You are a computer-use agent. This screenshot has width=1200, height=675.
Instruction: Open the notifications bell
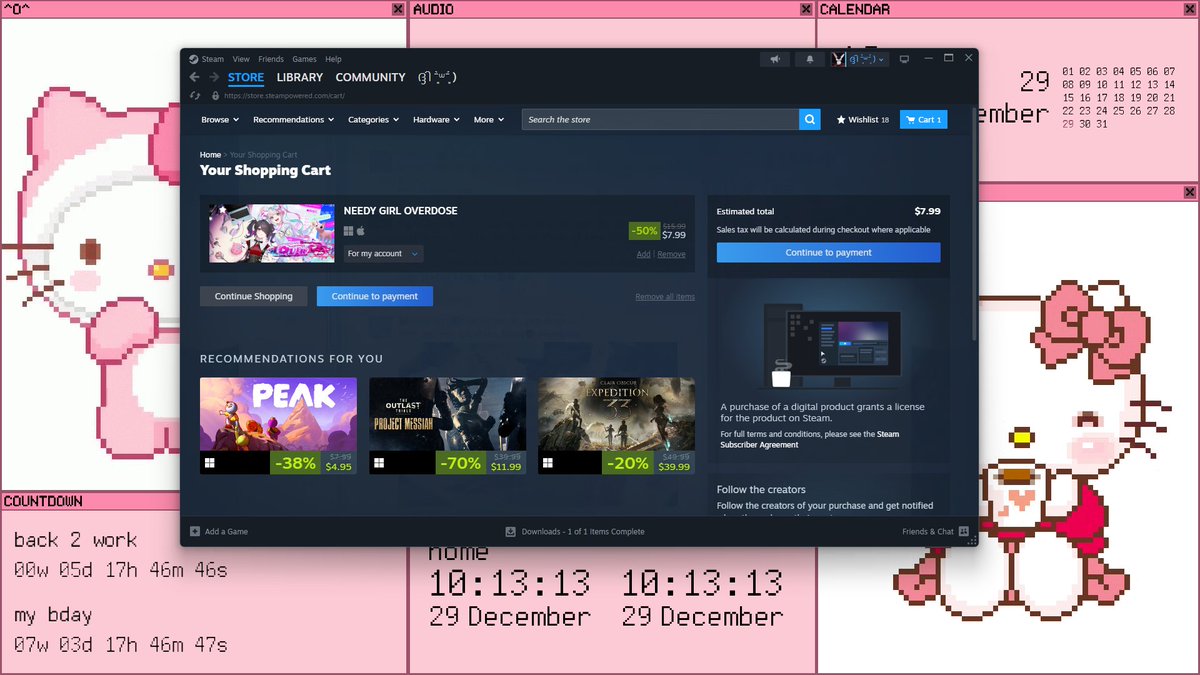tap(810, 59)
